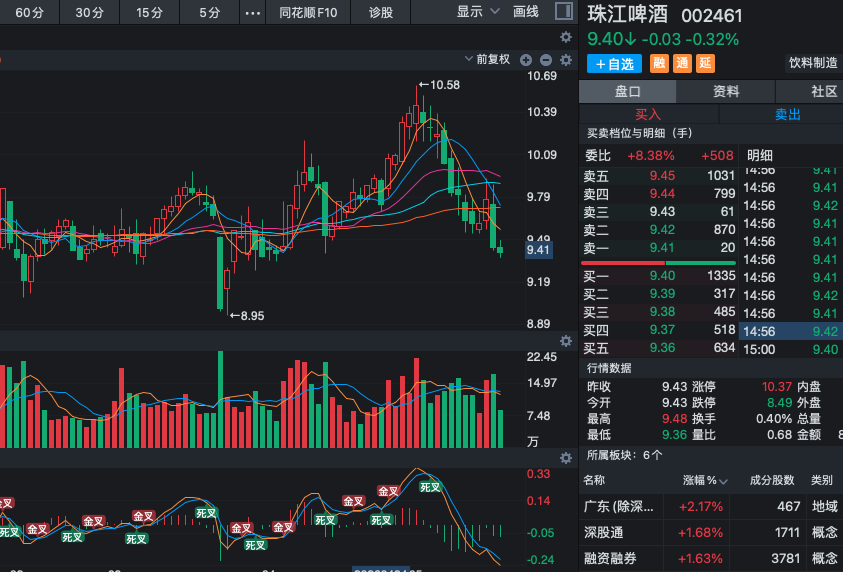Switch to the 30分 timeframe
This screenshot has height=572, width=843.
(89, 12)
